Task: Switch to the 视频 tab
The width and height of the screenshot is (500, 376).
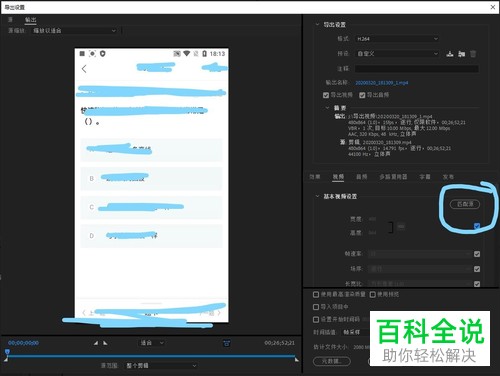Action: click(x=338, y=177)
